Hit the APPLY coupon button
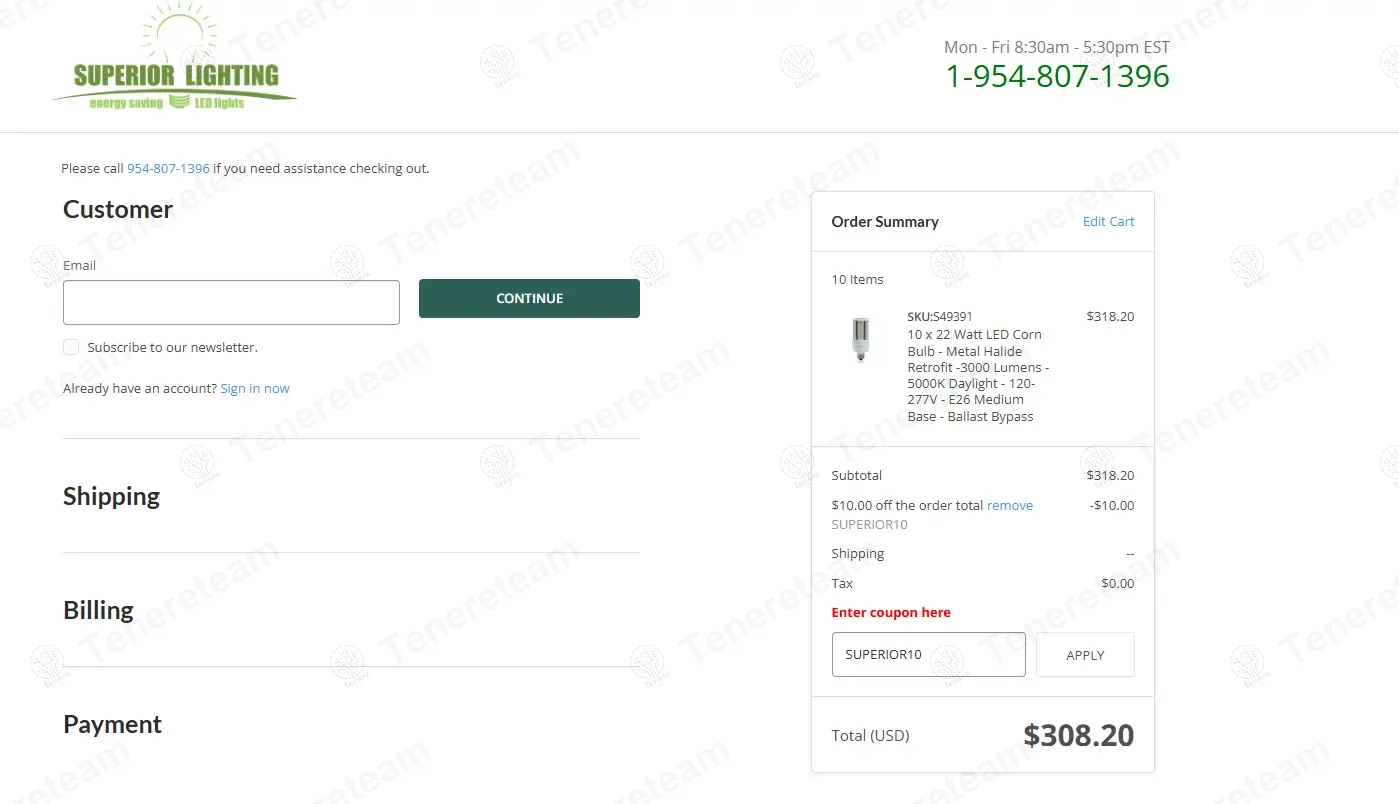 click(x=1085, y=655)
